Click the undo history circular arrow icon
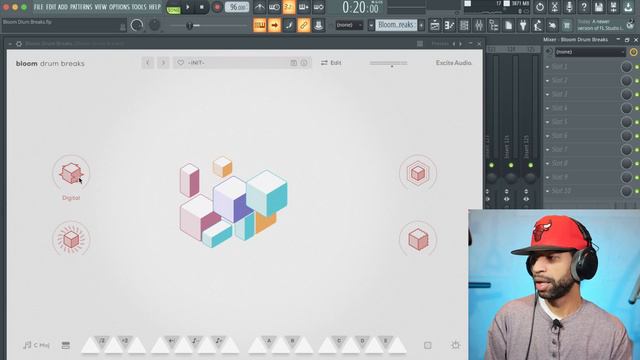The height and width of the screenshot is (360, 640). click(540, 7)
